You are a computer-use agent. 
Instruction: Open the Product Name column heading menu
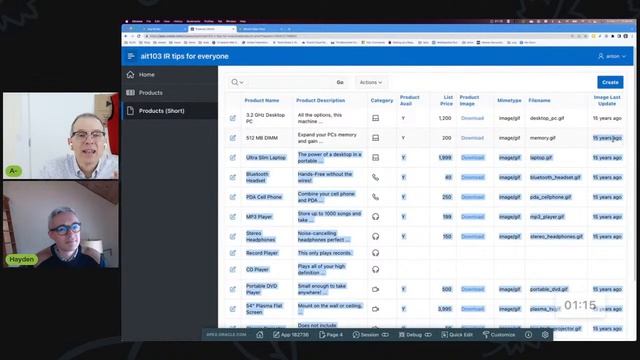pyautogui.click(x=262, y=100)
